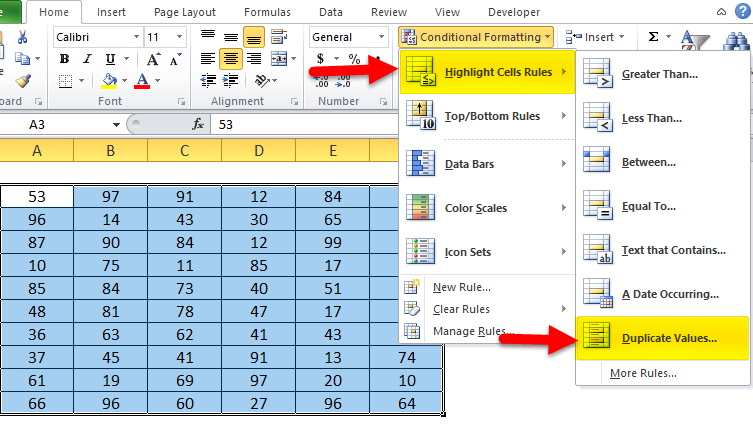The height and width of the screenshot is (433, 753).
Task: Open Top/Bottom Rules submenu
Action: click(x=487, y=116)
